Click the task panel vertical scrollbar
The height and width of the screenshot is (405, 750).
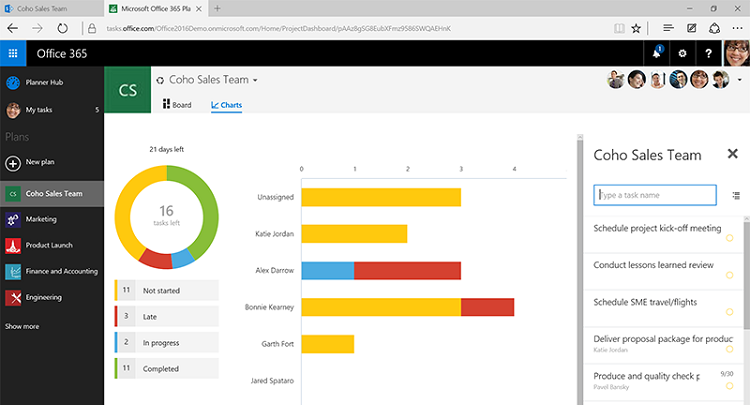pos(747,273)
